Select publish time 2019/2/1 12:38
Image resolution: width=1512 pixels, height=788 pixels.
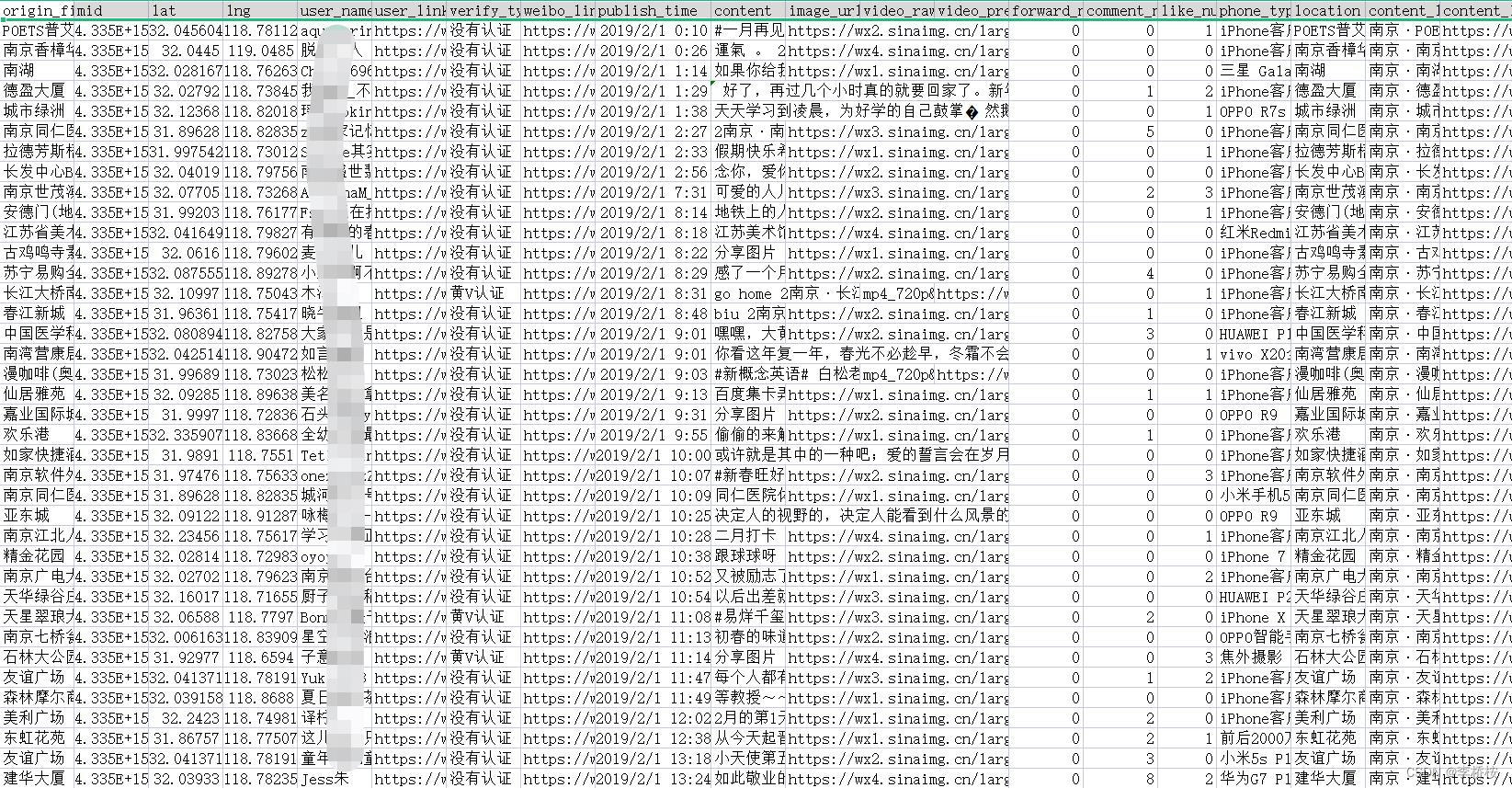click(x=653, y=738)
